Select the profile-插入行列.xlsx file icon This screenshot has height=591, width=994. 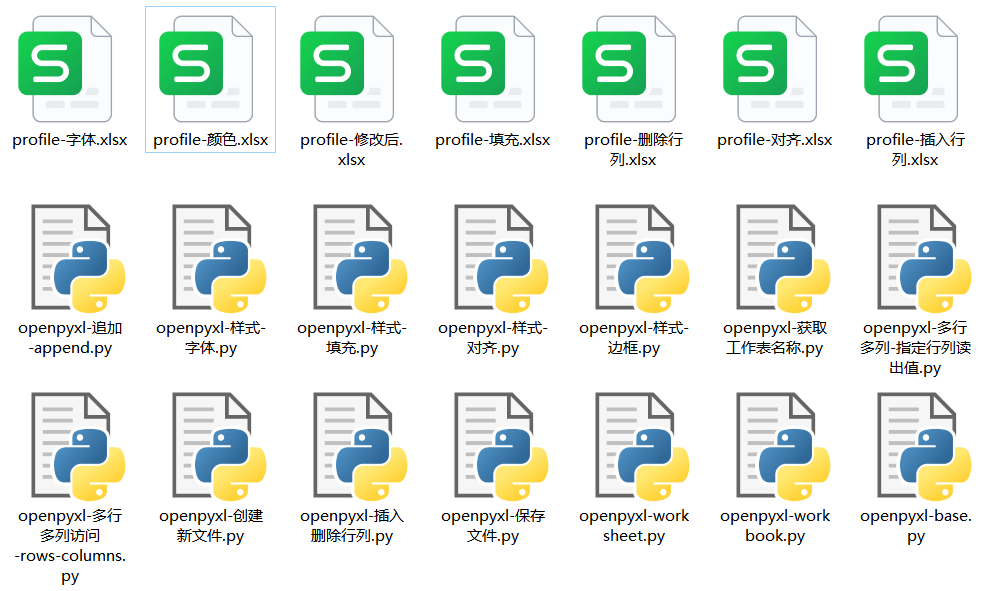[911, 68]
